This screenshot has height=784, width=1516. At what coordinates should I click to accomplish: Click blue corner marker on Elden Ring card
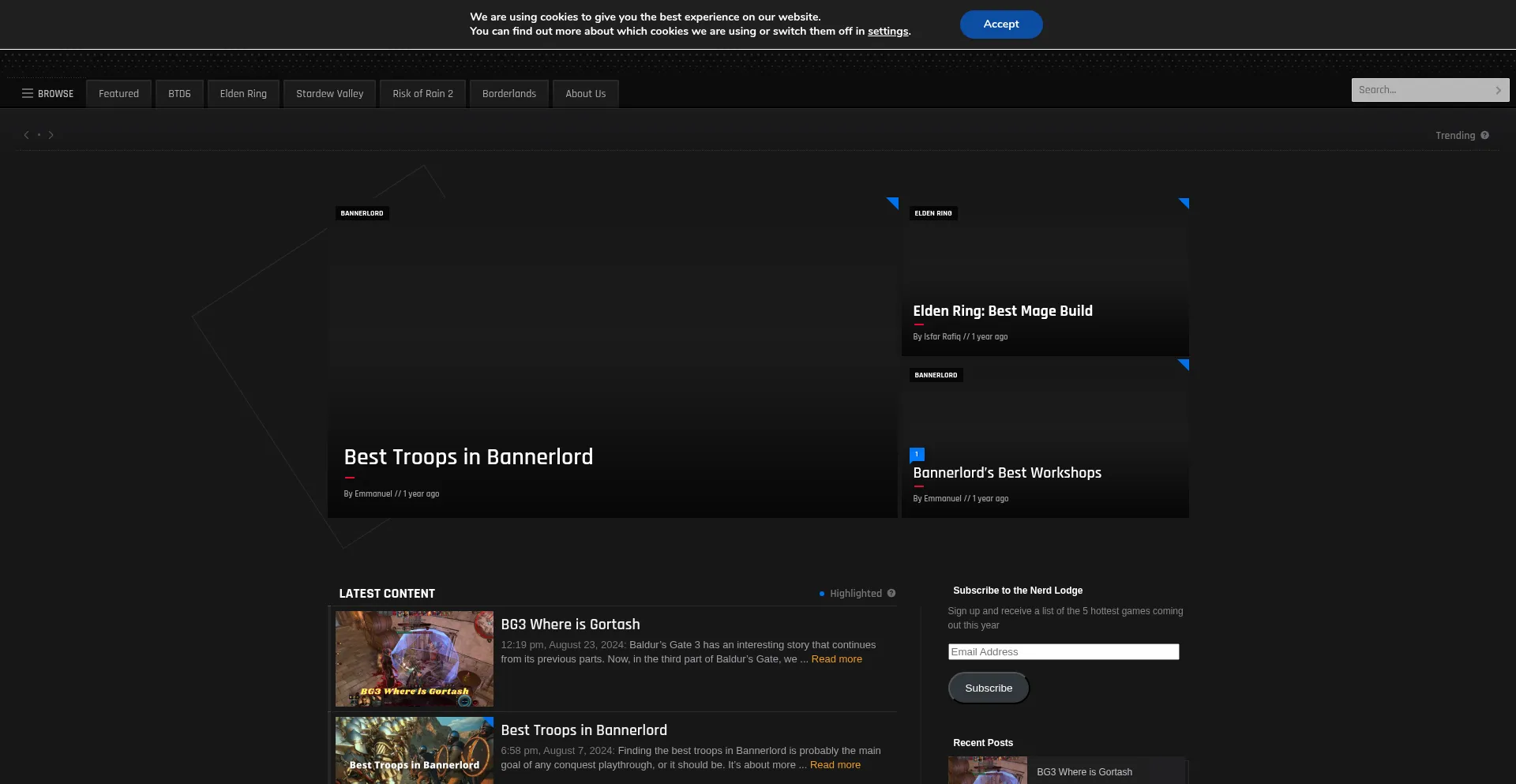point(1184,203)
